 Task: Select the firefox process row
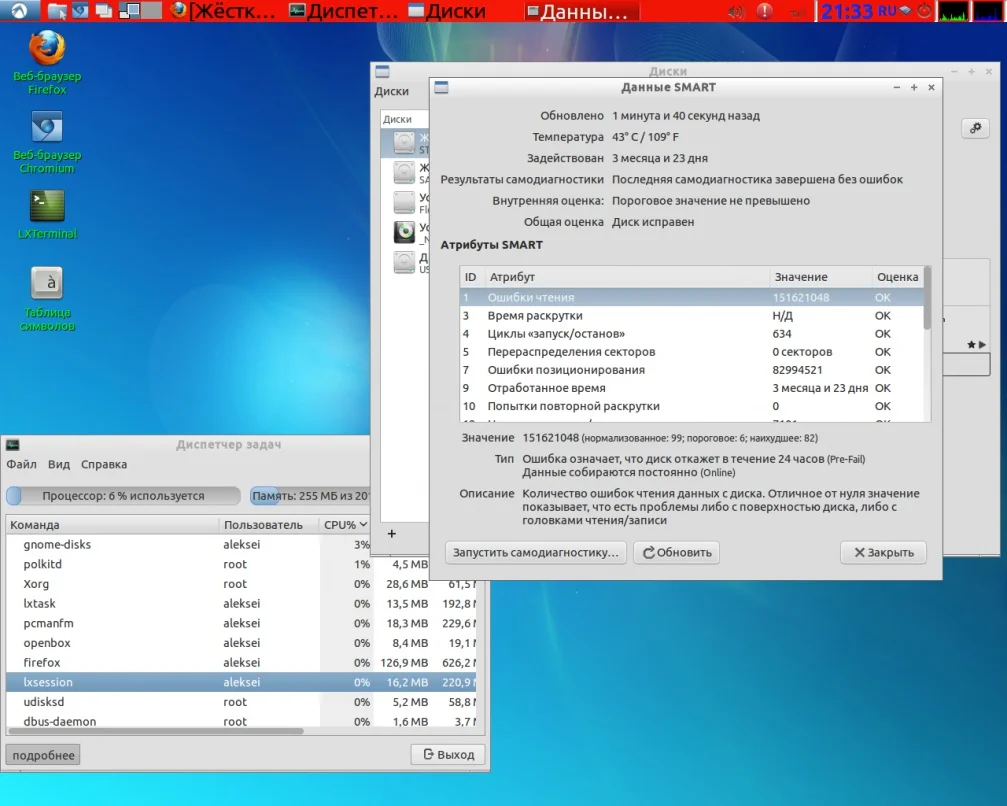[x=42, y=663]
